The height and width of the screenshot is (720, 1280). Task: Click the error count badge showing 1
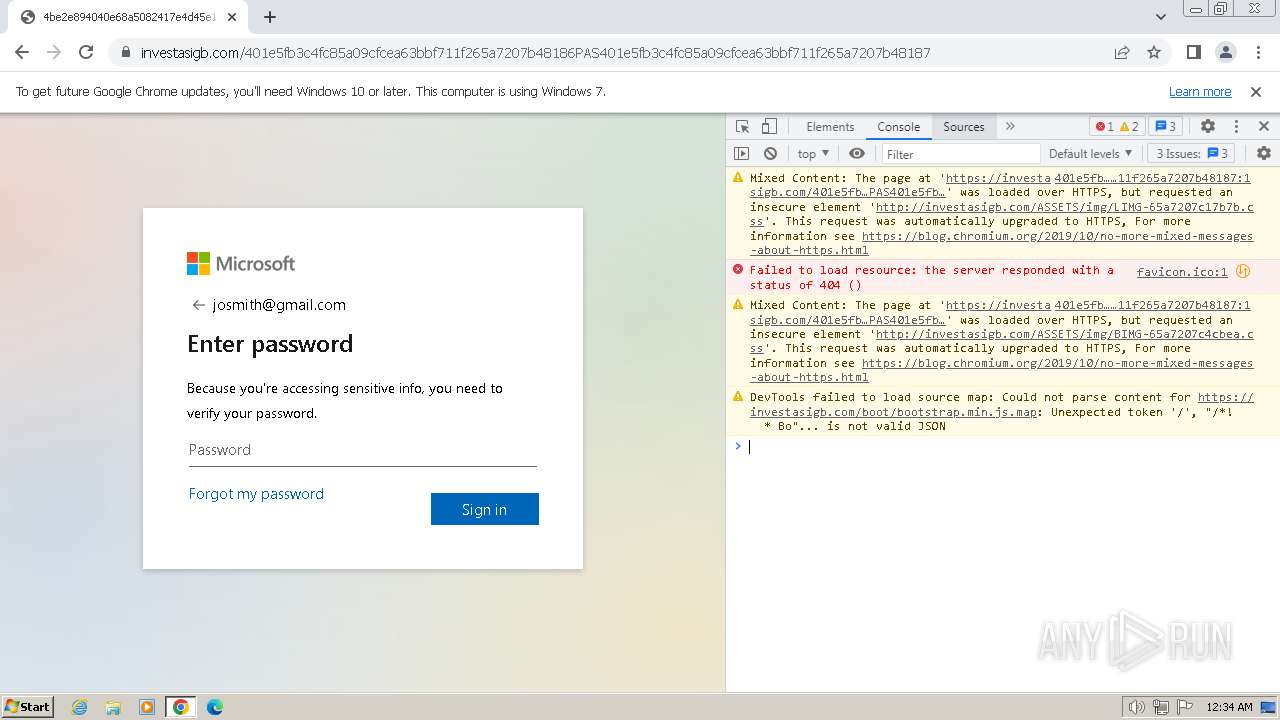coord(1104,126)
